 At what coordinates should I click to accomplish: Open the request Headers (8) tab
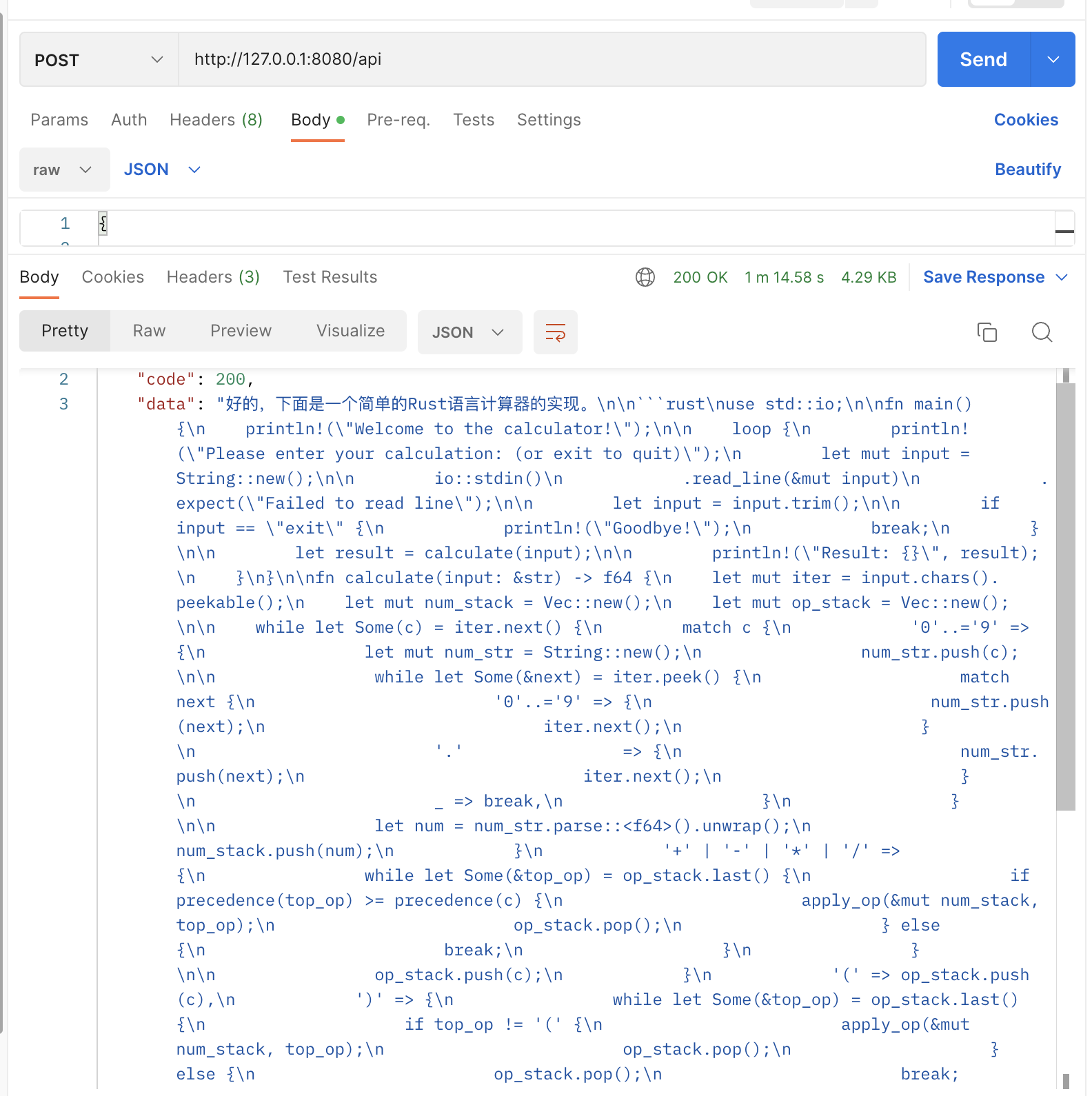(216, 120)
